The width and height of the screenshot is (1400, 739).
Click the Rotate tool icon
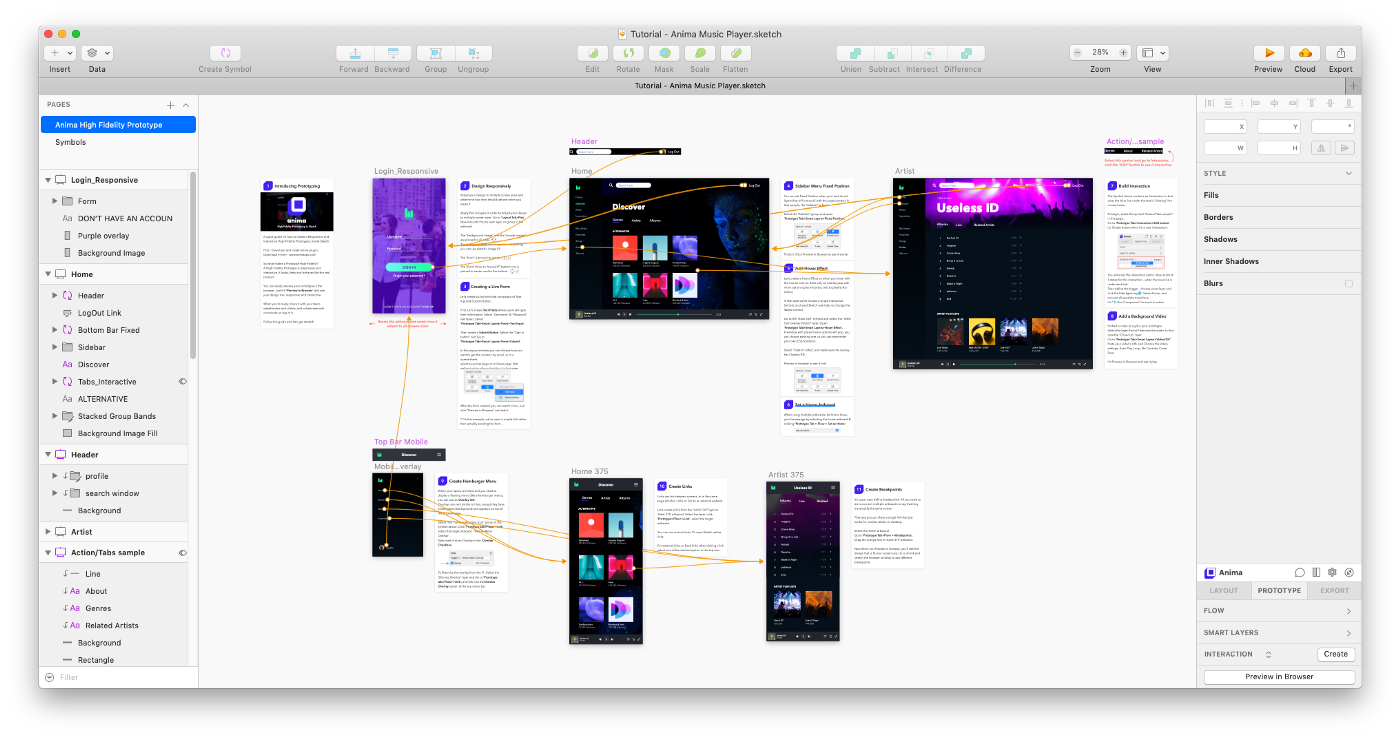[x=628, y=53]
